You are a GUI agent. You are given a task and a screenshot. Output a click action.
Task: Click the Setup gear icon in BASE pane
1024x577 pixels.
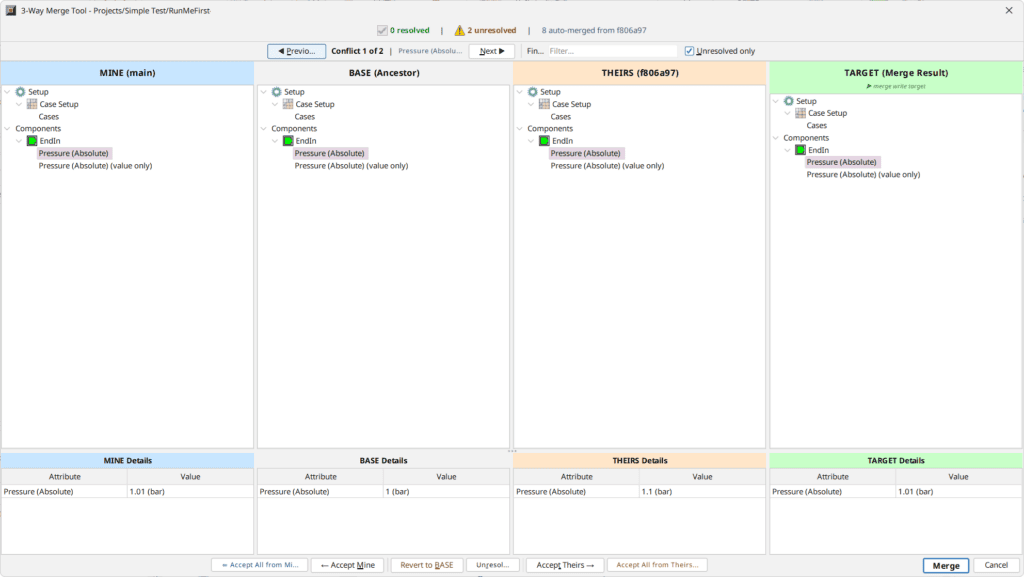pos(276,92)
